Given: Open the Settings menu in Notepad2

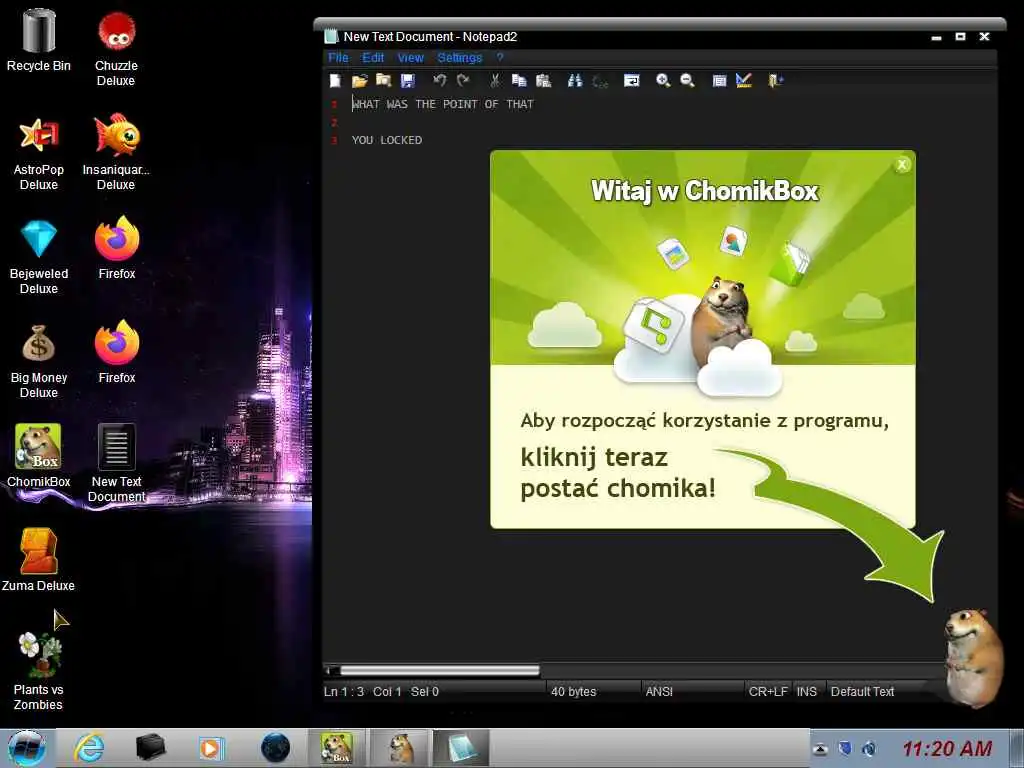Looking at the screenshot, I should (460, 57).
